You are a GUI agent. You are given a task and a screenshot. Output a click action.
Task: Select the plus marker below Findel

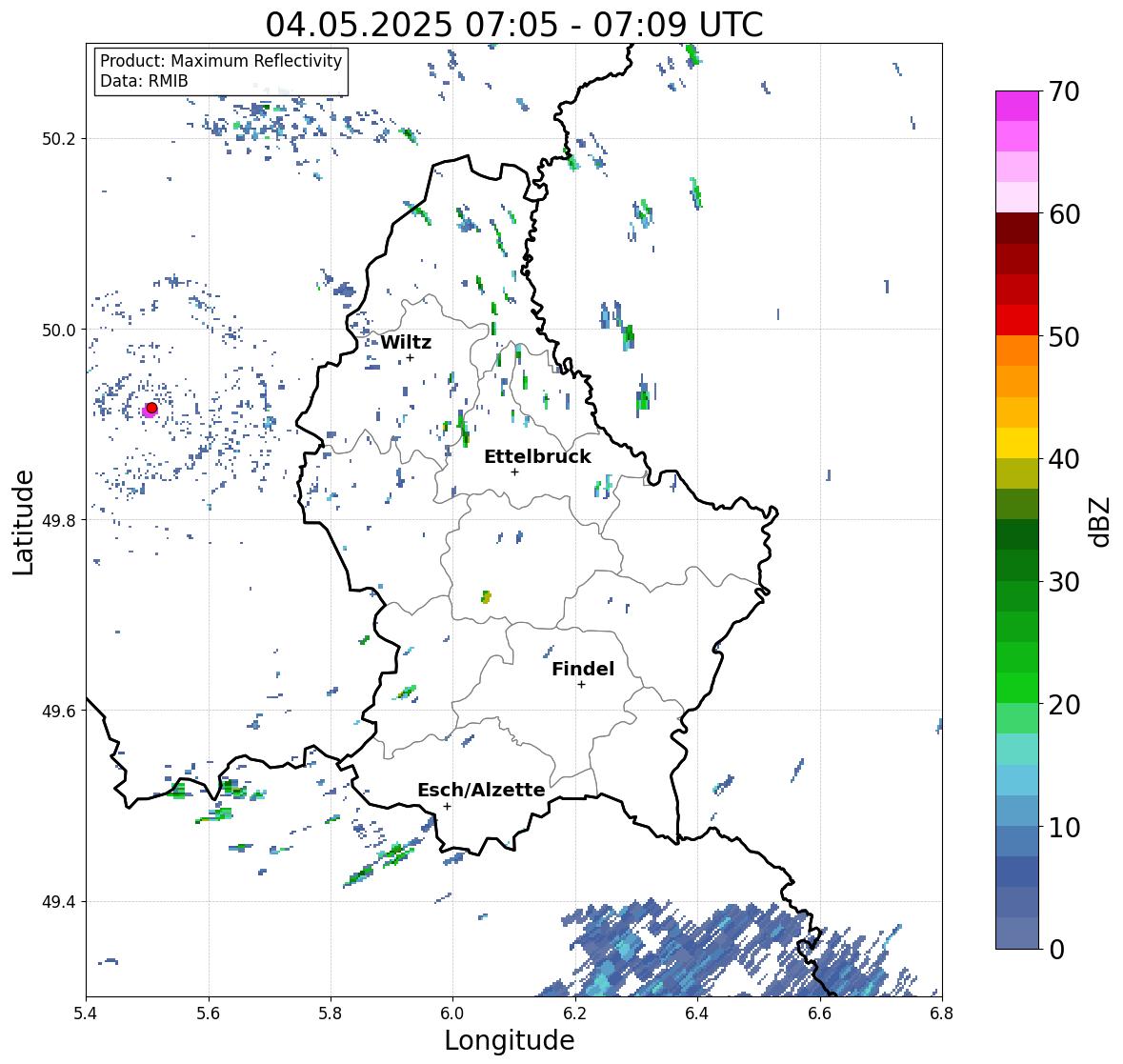tap(581, 685)
